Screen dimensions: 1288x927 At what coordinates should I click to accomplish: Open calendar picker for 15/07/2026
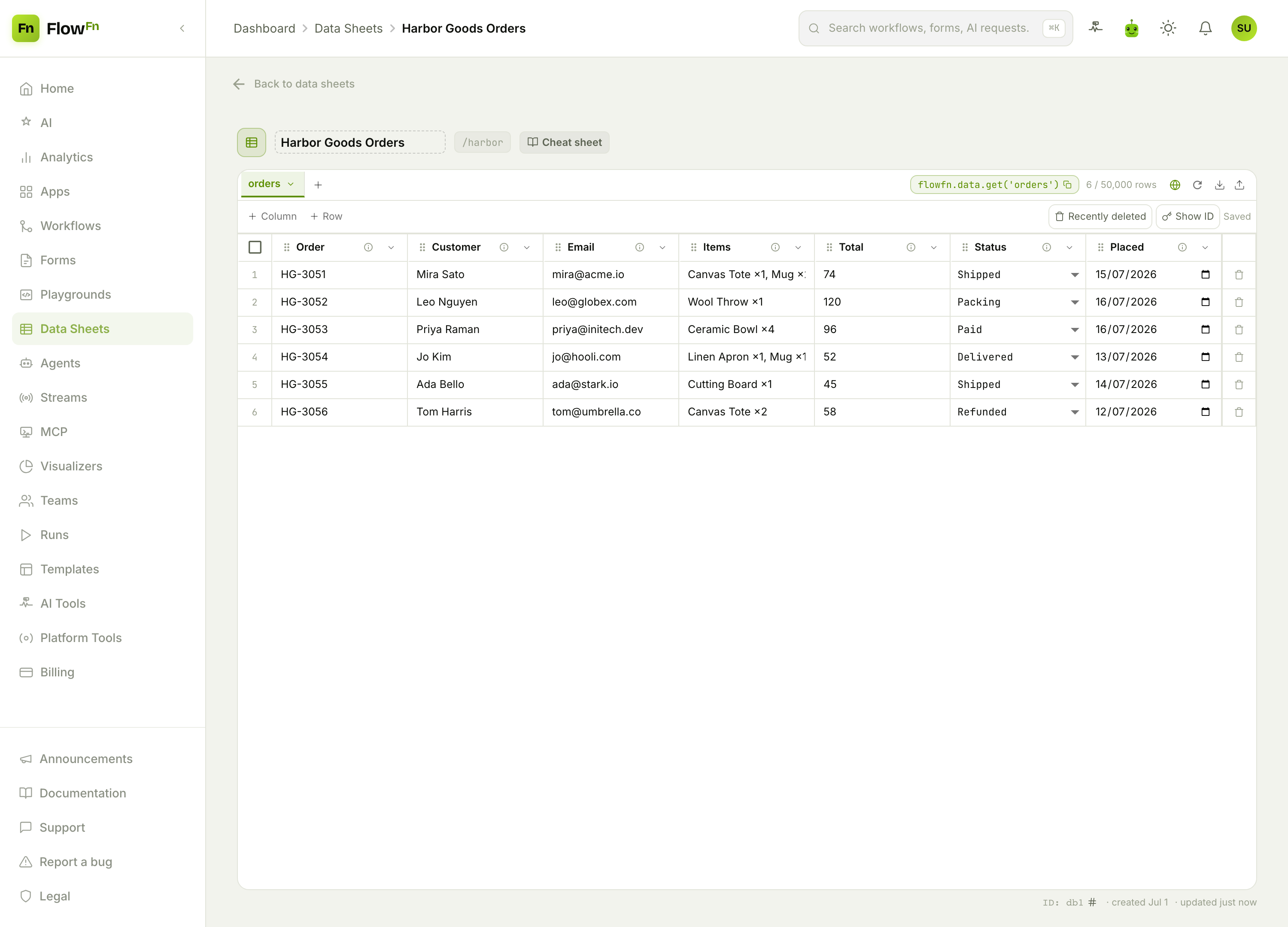tap(1205, 275)
